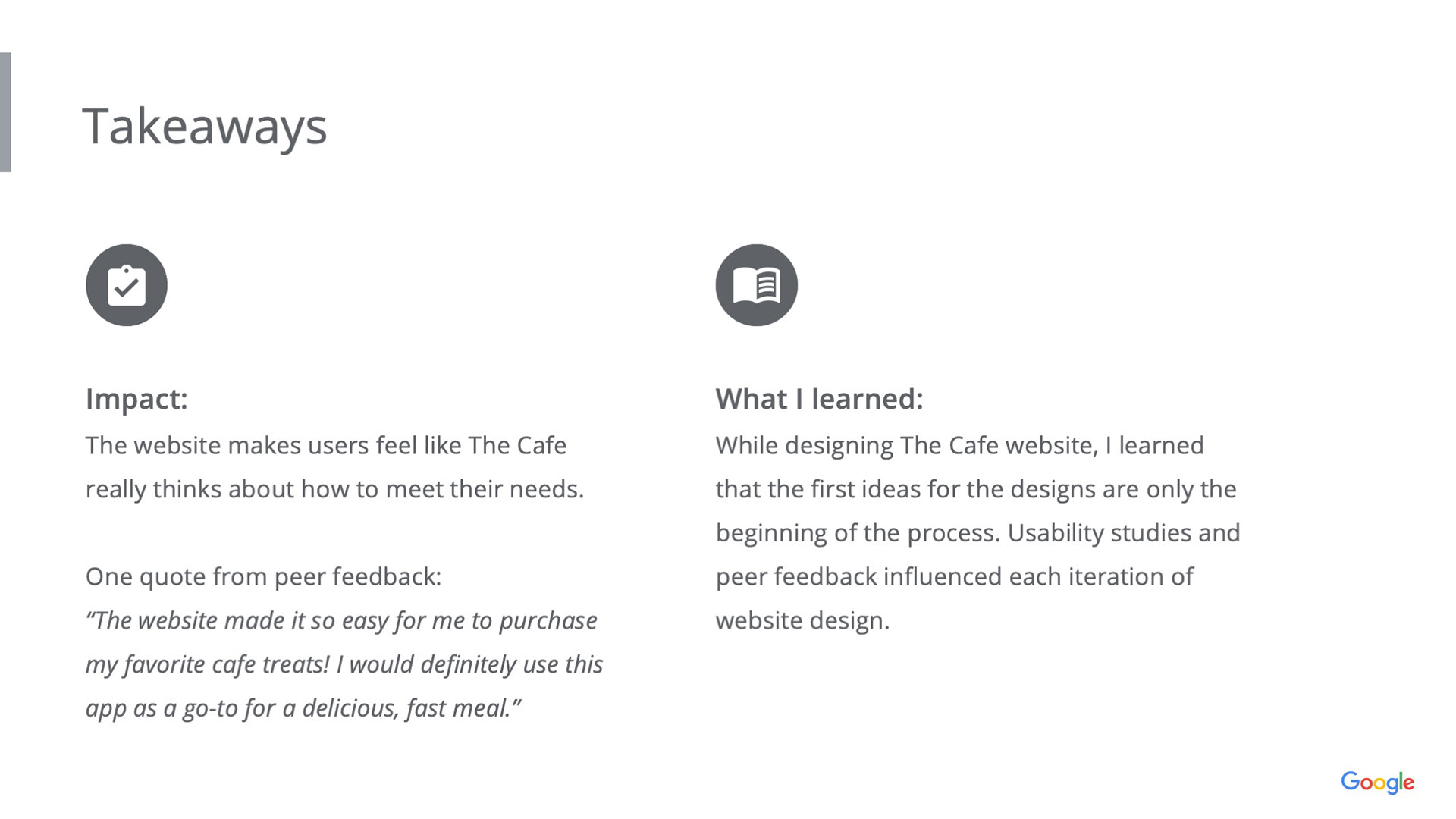Click the Takeaways slide title

pyautogui.click(x=205, y=126)
